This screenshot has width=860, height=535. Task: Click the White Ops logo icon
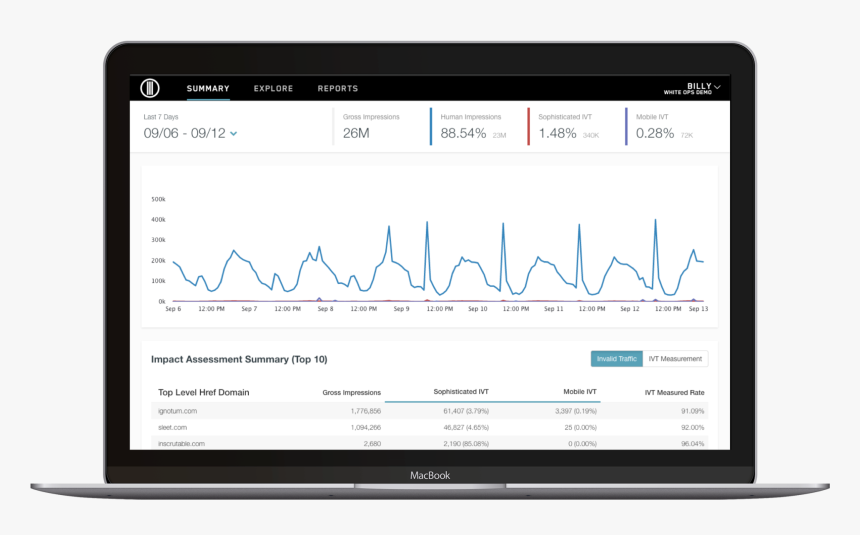[x=150, y=88]
